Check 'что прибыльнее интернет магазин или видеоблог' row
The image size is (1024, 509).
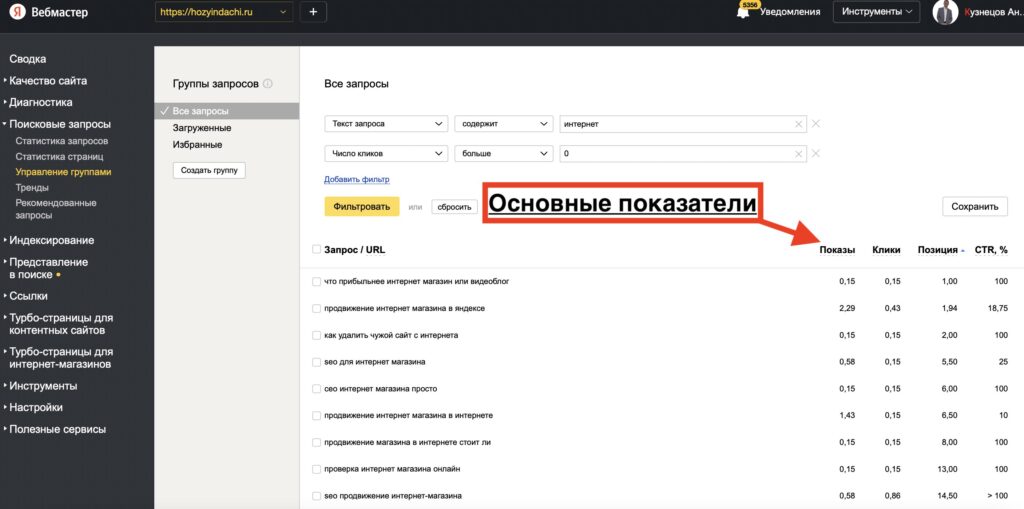pyautogui.click(x=316, y=282)
